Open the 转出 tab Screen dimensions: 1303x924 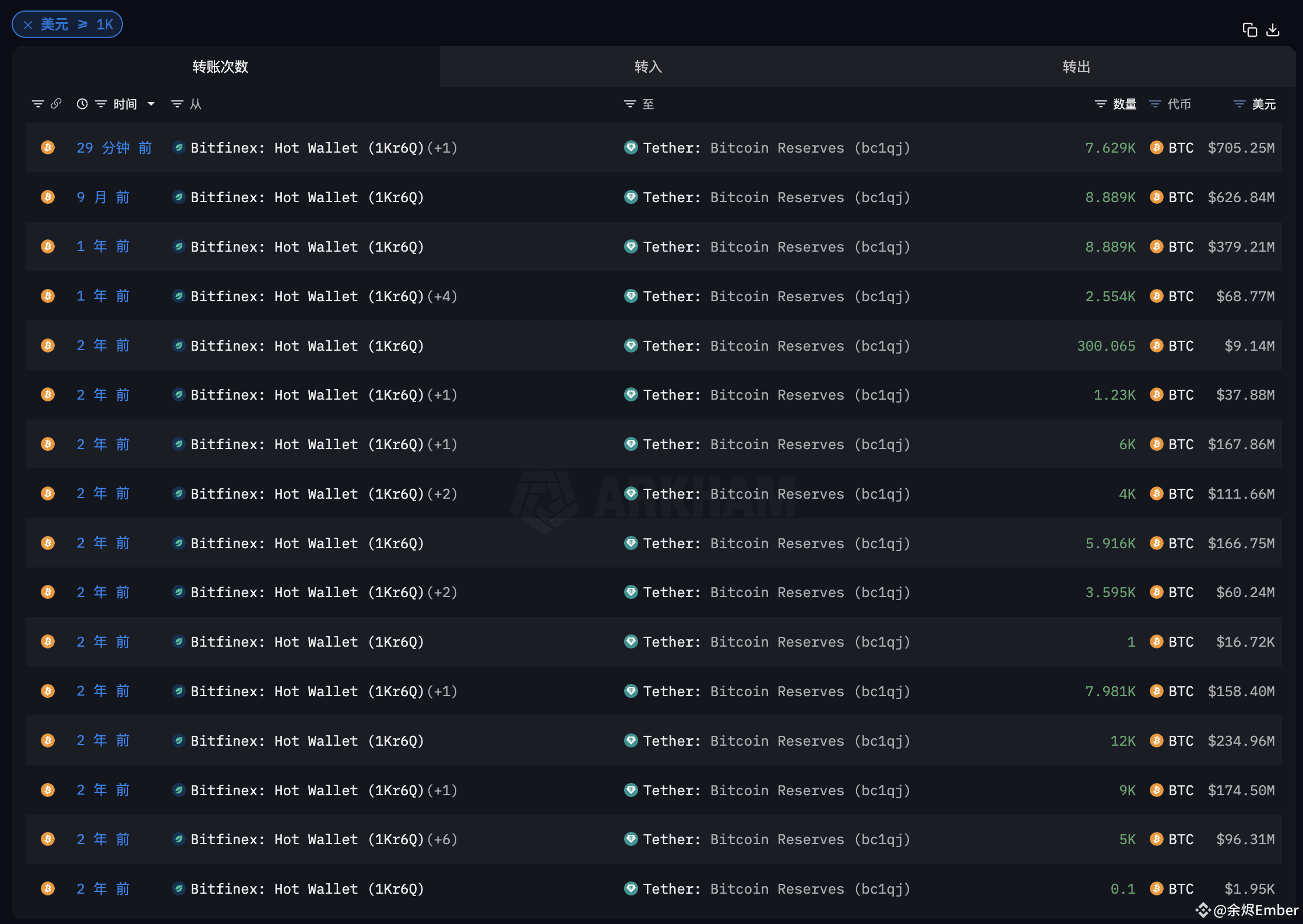(1076, 66)
